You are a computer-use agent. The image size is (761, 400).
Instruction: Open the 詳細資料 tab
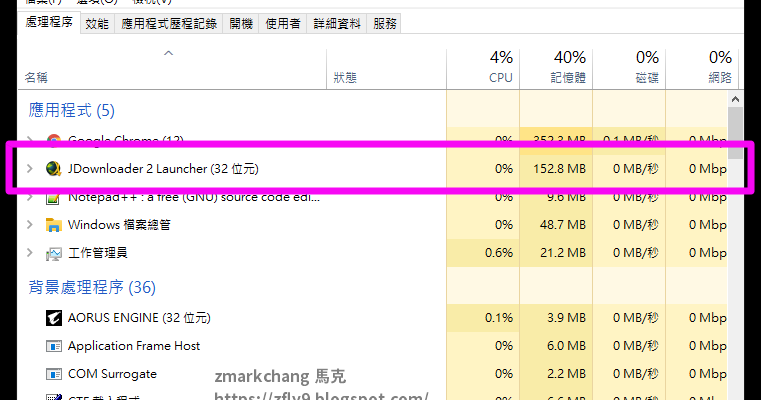(337, 24)
